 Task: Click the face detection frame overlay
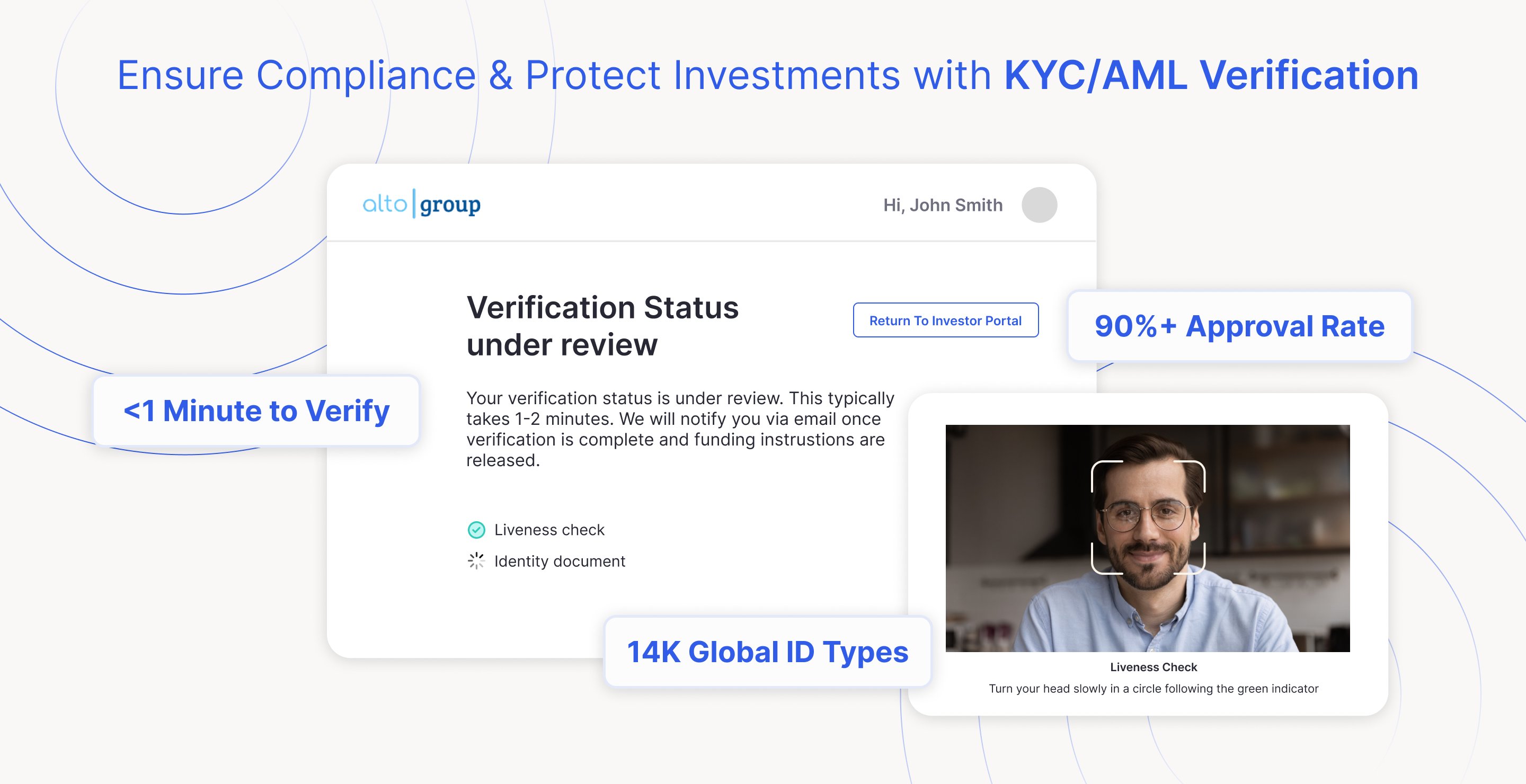pyautogui.click(x=1148, y=517)
